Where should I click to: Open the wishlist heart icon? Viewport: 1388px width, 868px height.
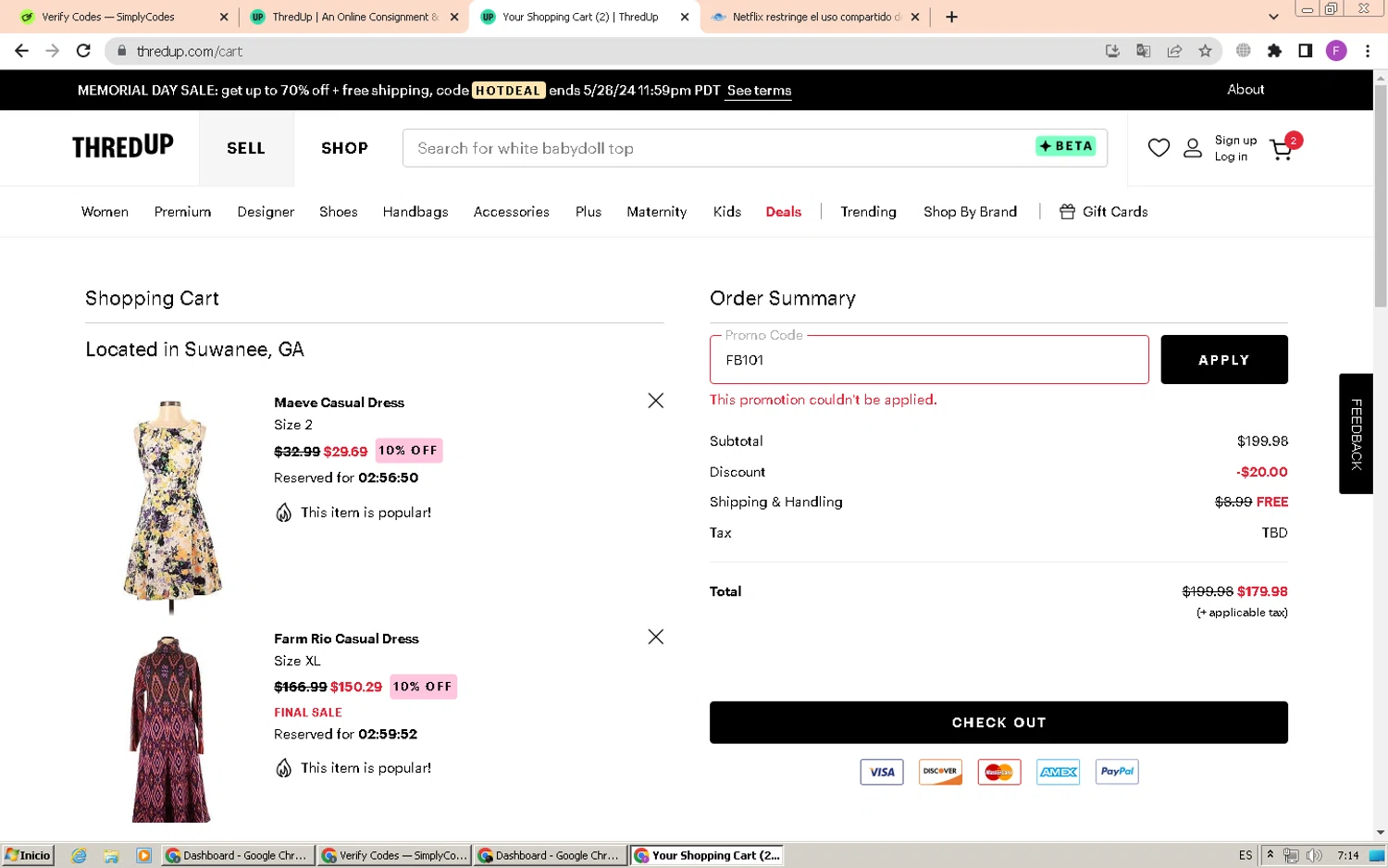(x=1159, y=148)
